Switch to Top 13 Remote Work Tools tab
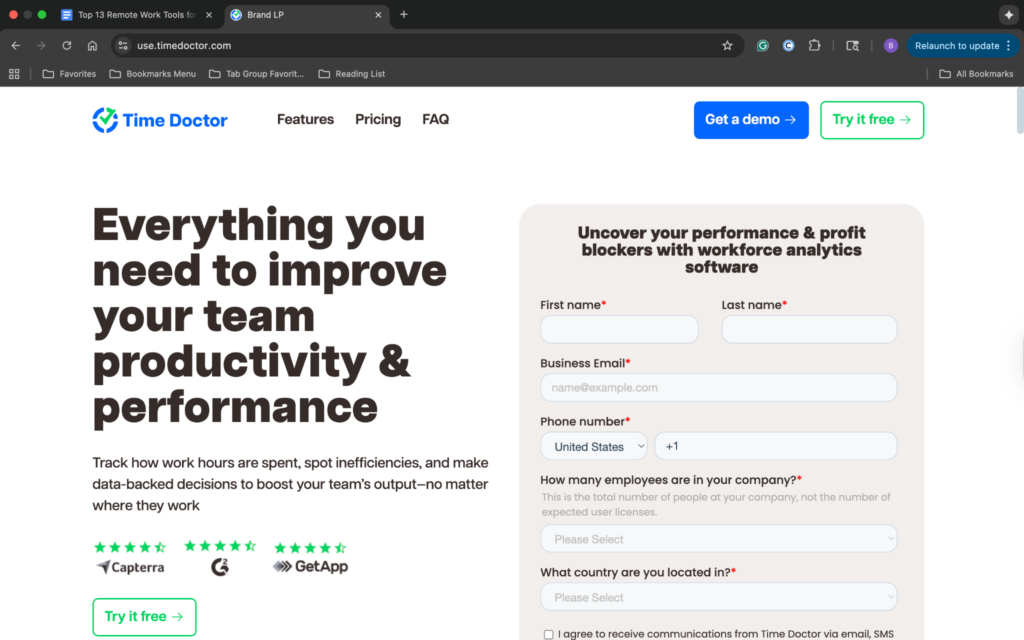This screenshot has width=1024, height=640. tap(137, 15)
